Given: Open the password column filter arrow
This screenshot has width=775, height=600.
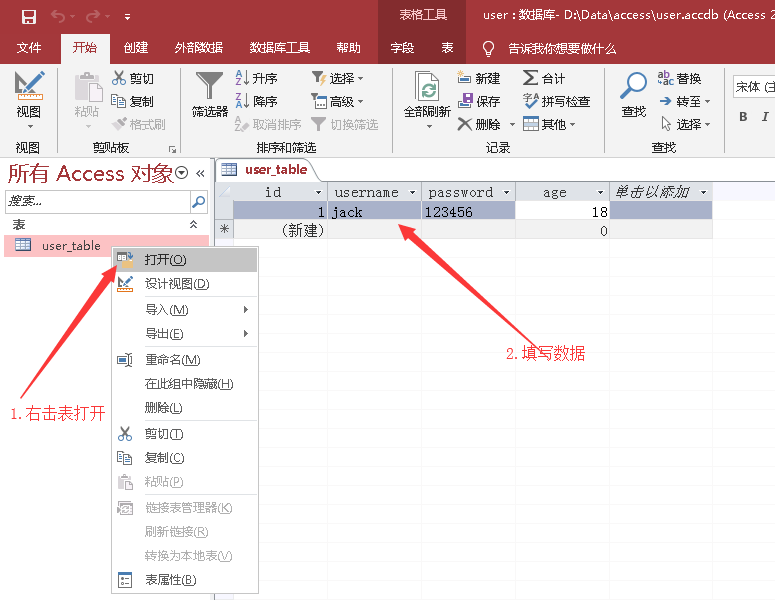Looking at the screenshot, I should 506,192.
